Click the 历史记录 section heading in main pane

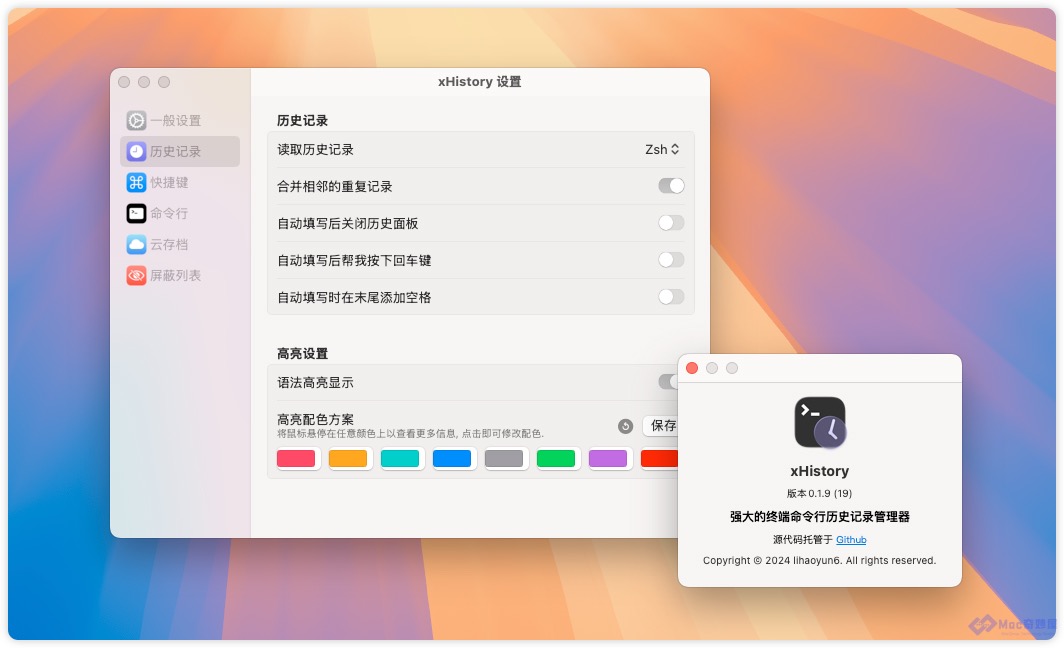pyautogui.click(x=303, y=120)
